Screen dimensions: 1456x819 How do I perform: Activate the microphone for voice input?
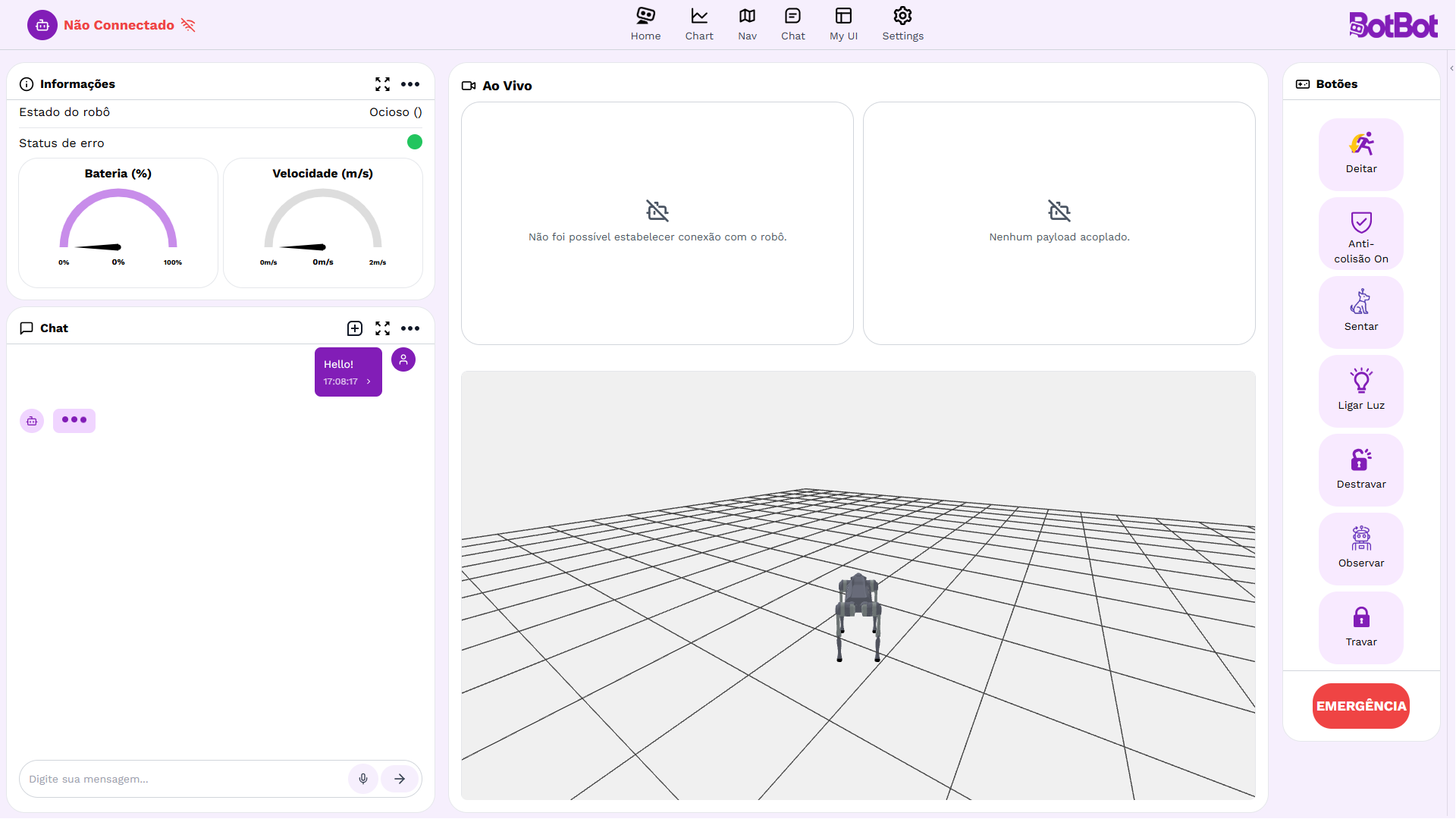pyautogui.click(x=362, y=778)
